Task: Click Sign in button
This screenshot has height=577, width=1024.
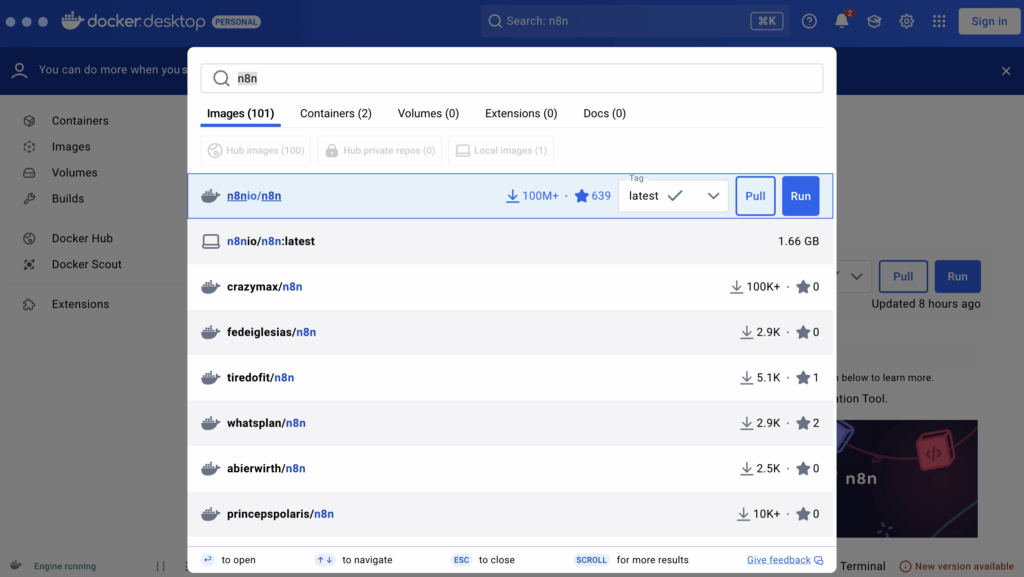Action: click(x=989, y=22)
